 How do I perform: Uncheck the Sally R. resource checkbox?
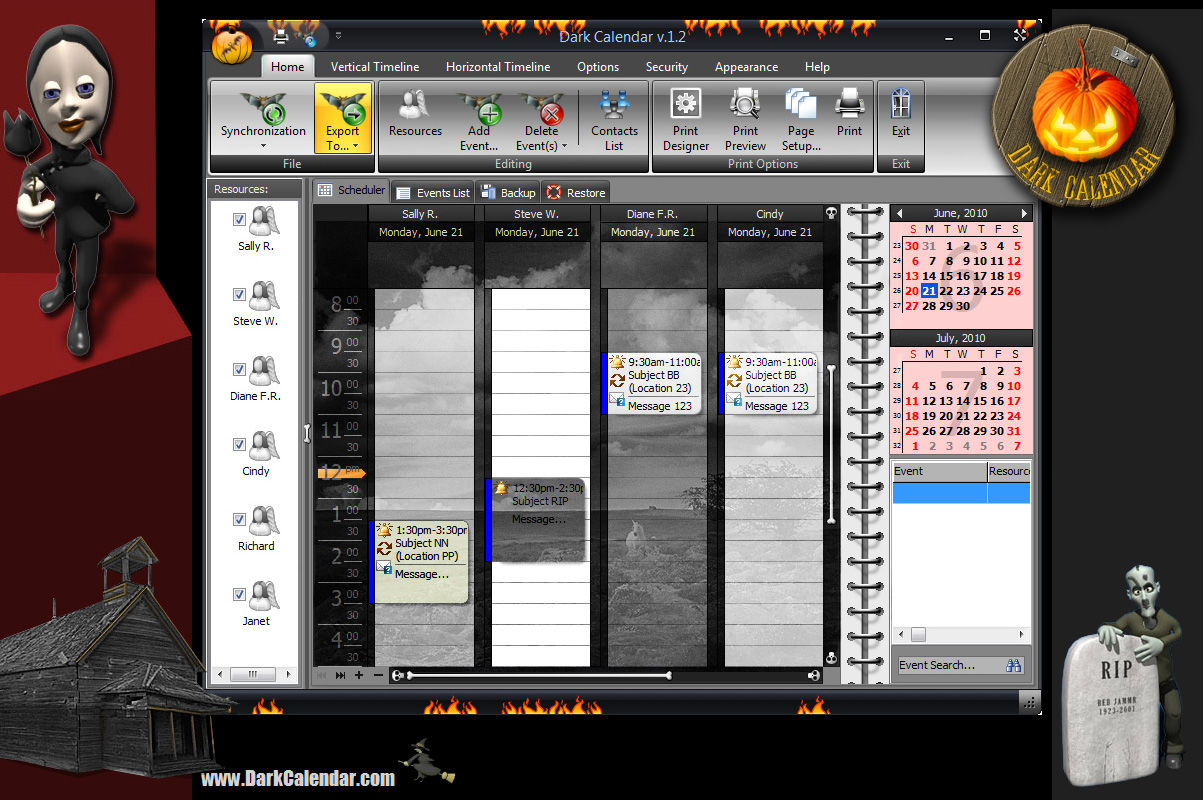pyautogui.click(x=239, y=219)
